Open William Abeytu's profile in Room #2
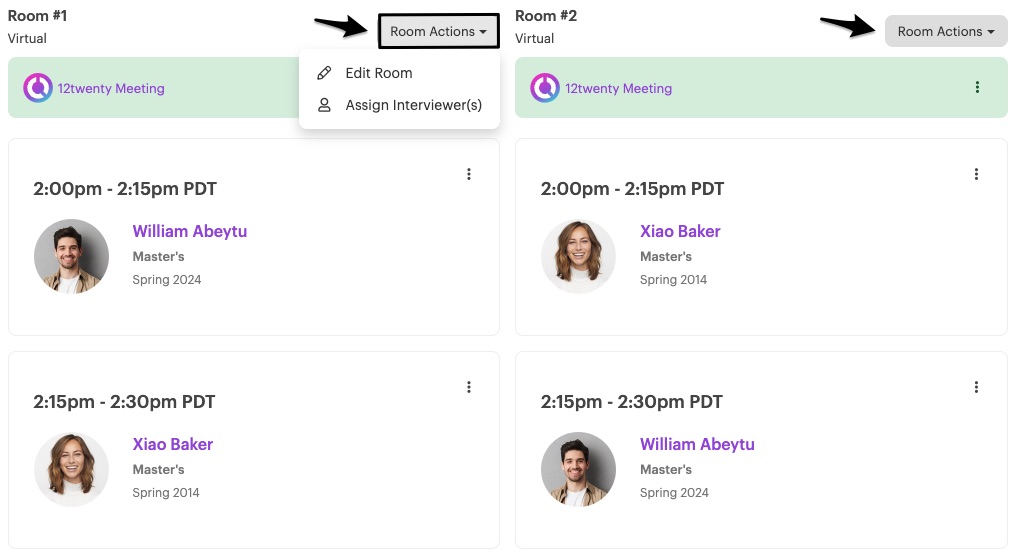The width and height of the screenshot is (1032, 555). click(697, 444)
